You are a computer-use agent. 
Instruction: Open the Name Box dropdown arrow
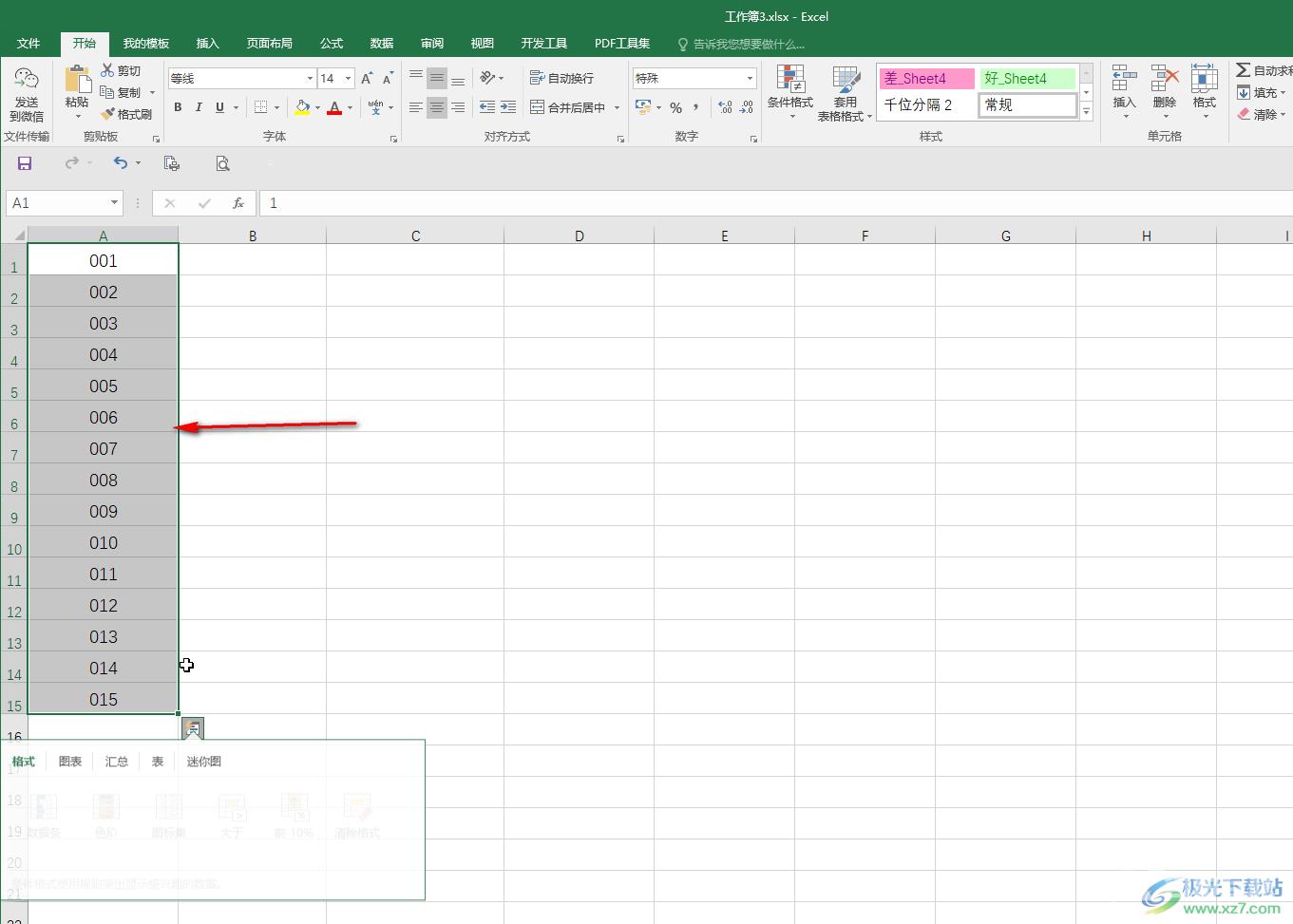(x=114, y=203)
